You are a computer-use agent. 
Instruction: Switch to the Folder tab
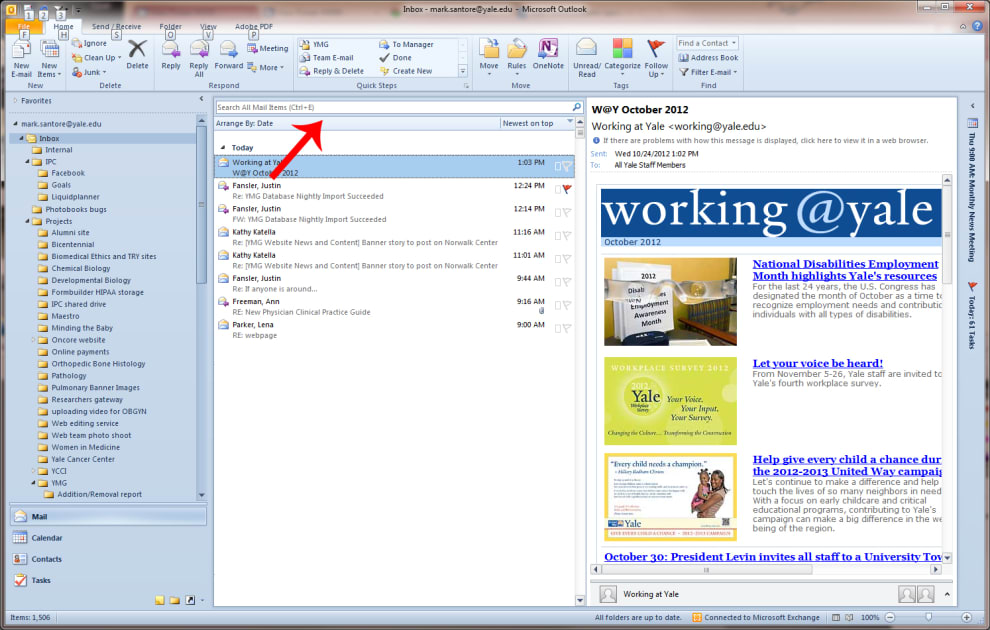pyautogui.click(x=170, y=27)
